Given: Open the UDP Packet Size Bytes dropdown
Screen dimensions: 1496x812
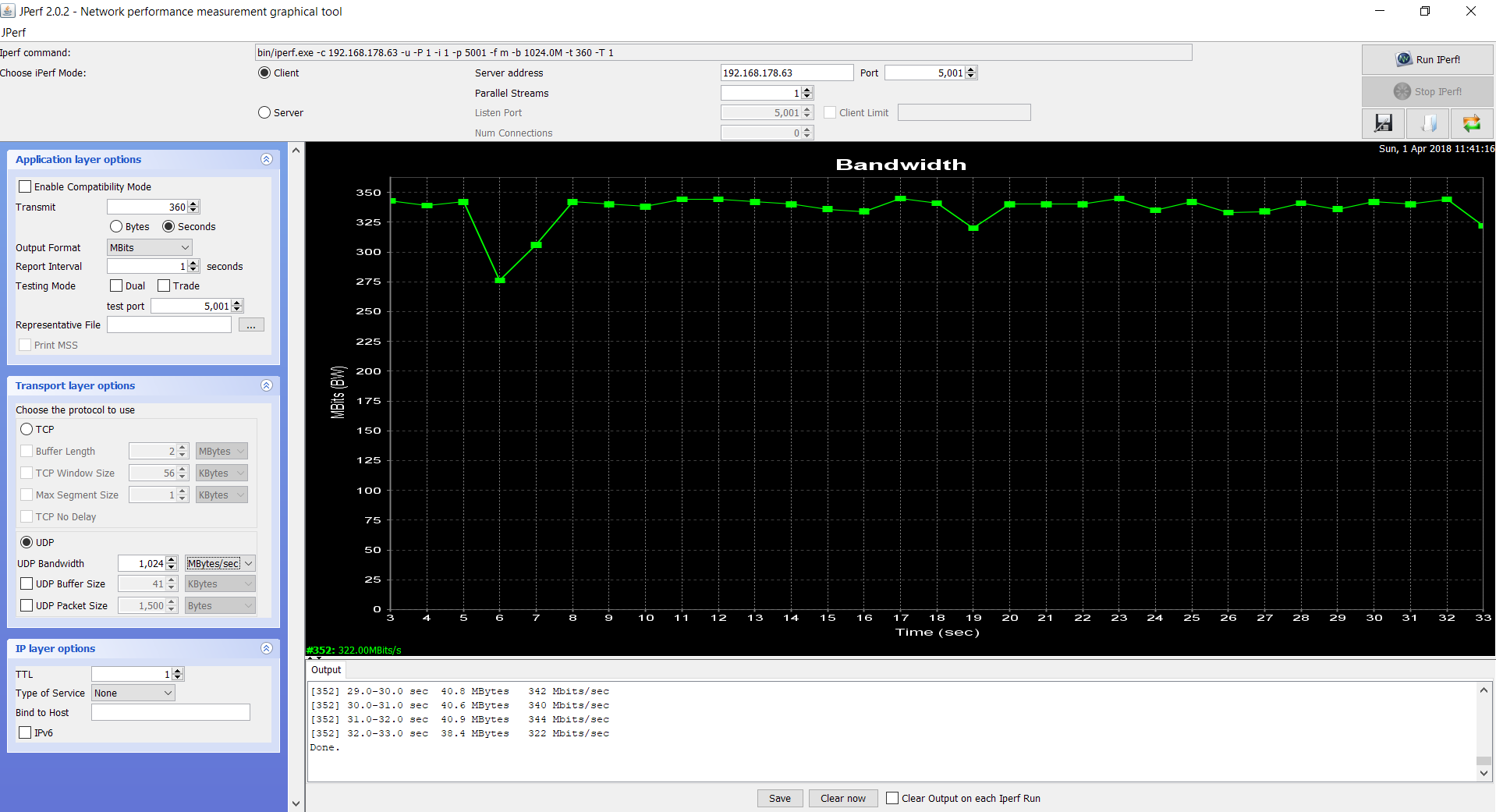Looking at the screenshot, I should coord(220,605).
